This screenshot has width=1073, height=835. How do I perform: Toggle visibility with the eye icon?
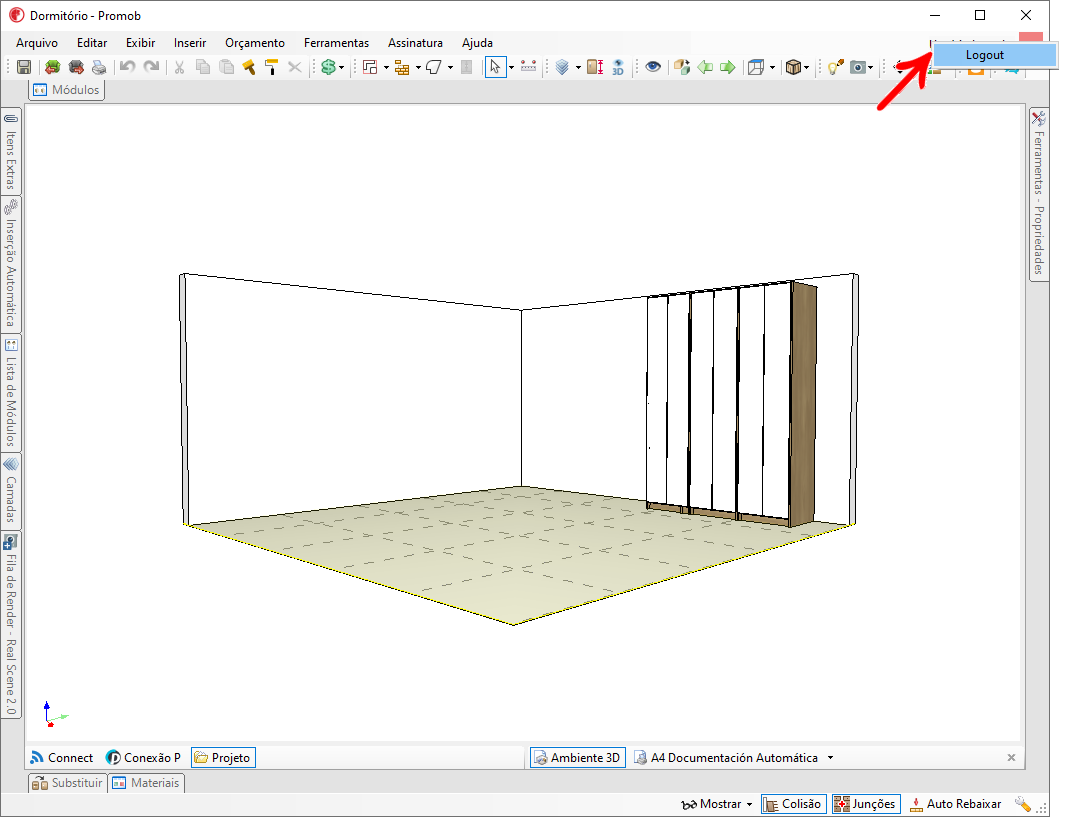coord(653,67)
